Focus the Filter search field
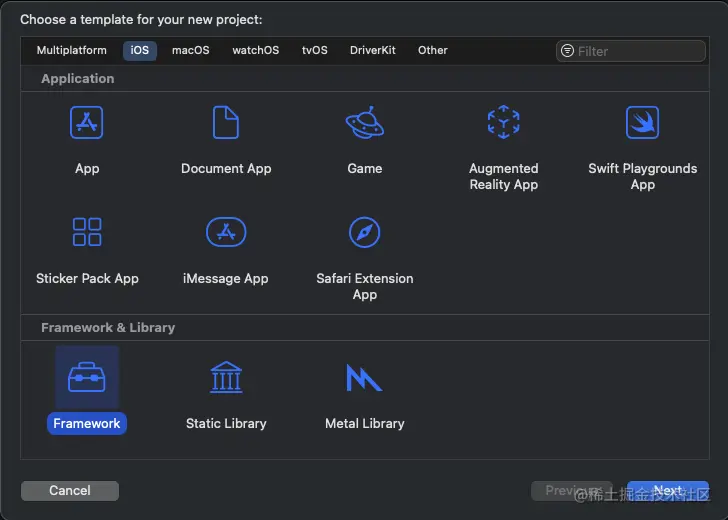Image resolution: width=728 pixels, height=520 pixels. click(x=631, y=51)
